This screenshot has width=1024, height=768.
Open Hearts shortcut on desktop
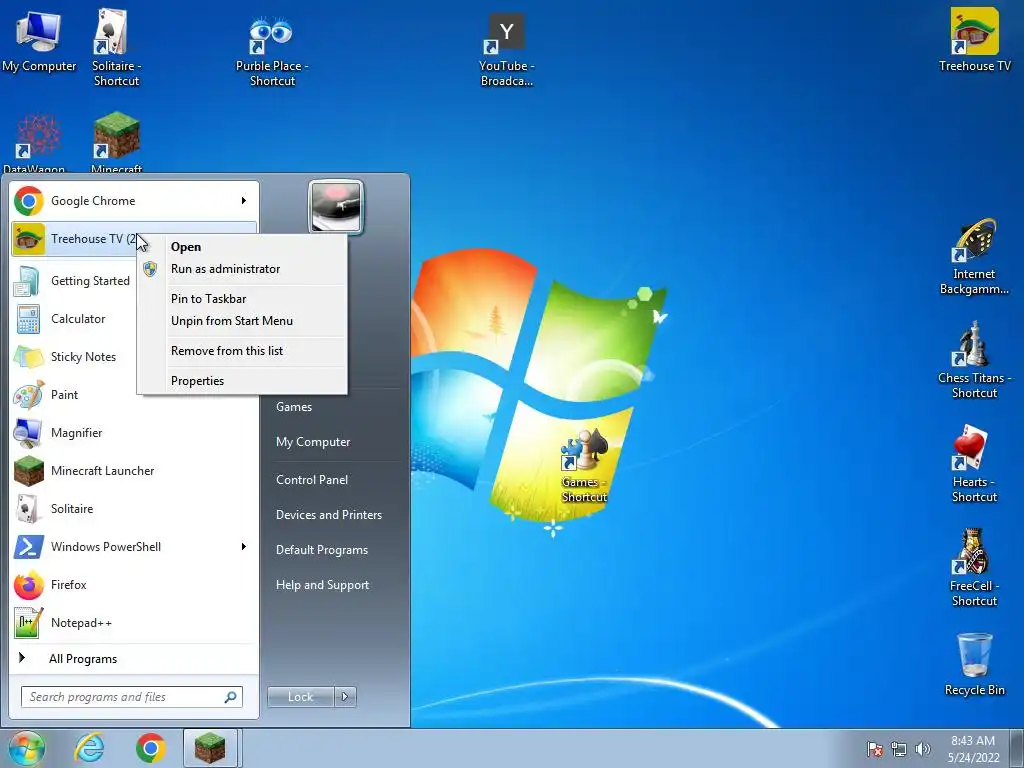click(974, 464)
